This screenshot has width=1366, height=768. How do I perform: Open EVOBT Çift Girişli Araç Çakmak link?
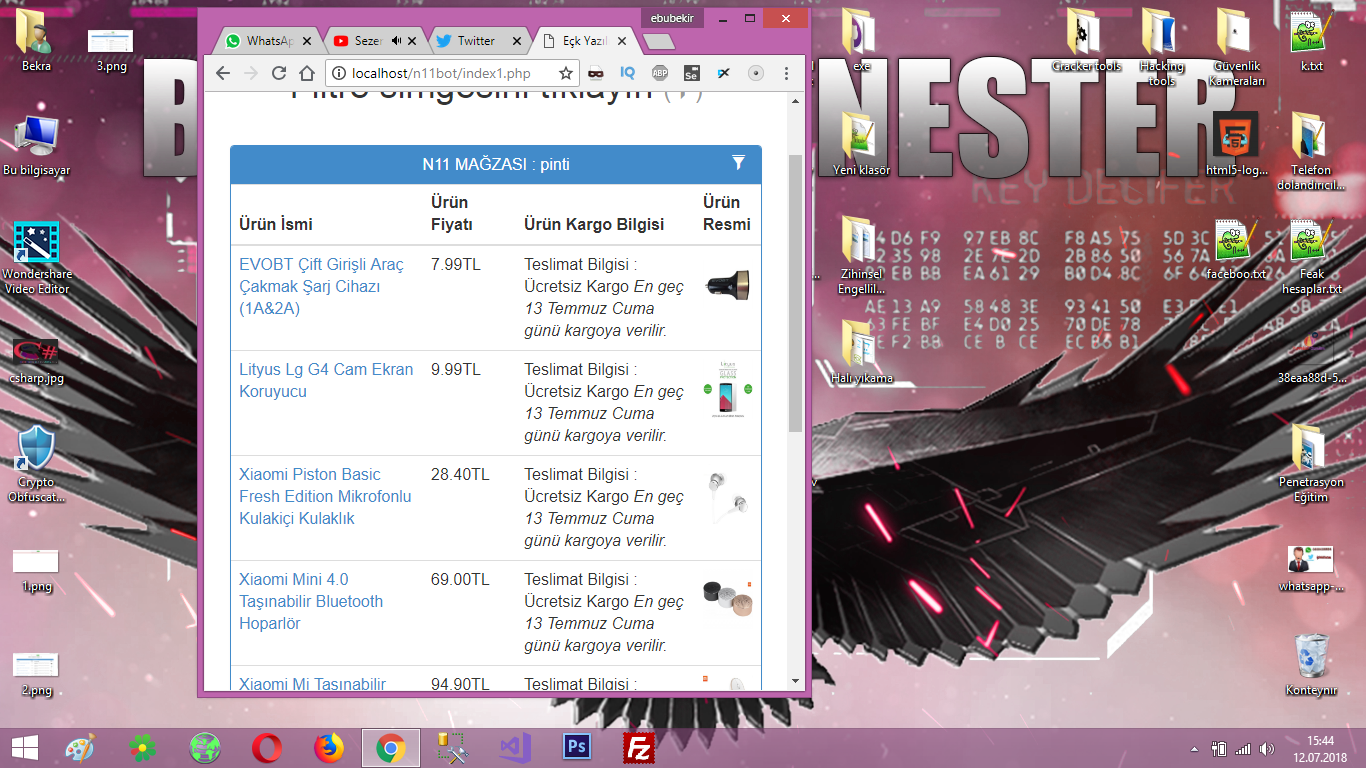[x=322, y=286]
